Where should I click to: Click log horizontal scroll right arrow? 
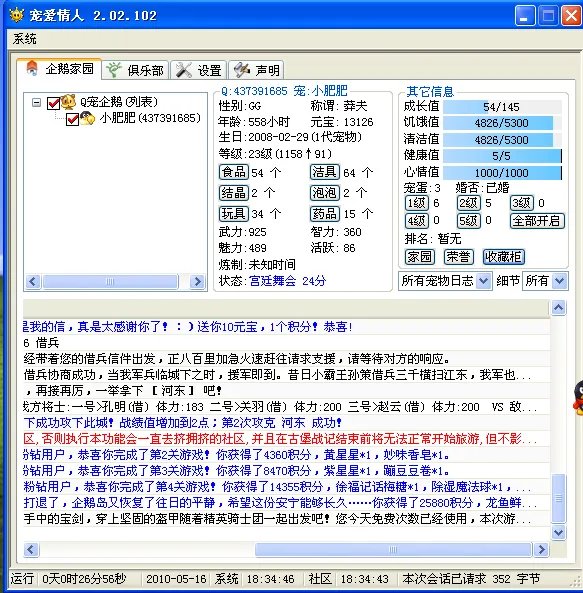point(541,550)
